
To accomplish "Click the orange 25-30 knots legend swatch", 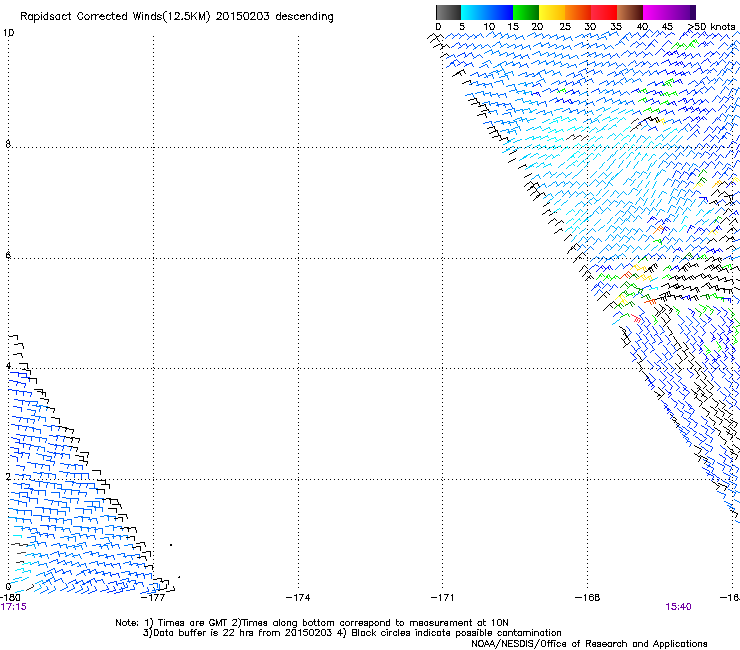I will pos(578,12).
